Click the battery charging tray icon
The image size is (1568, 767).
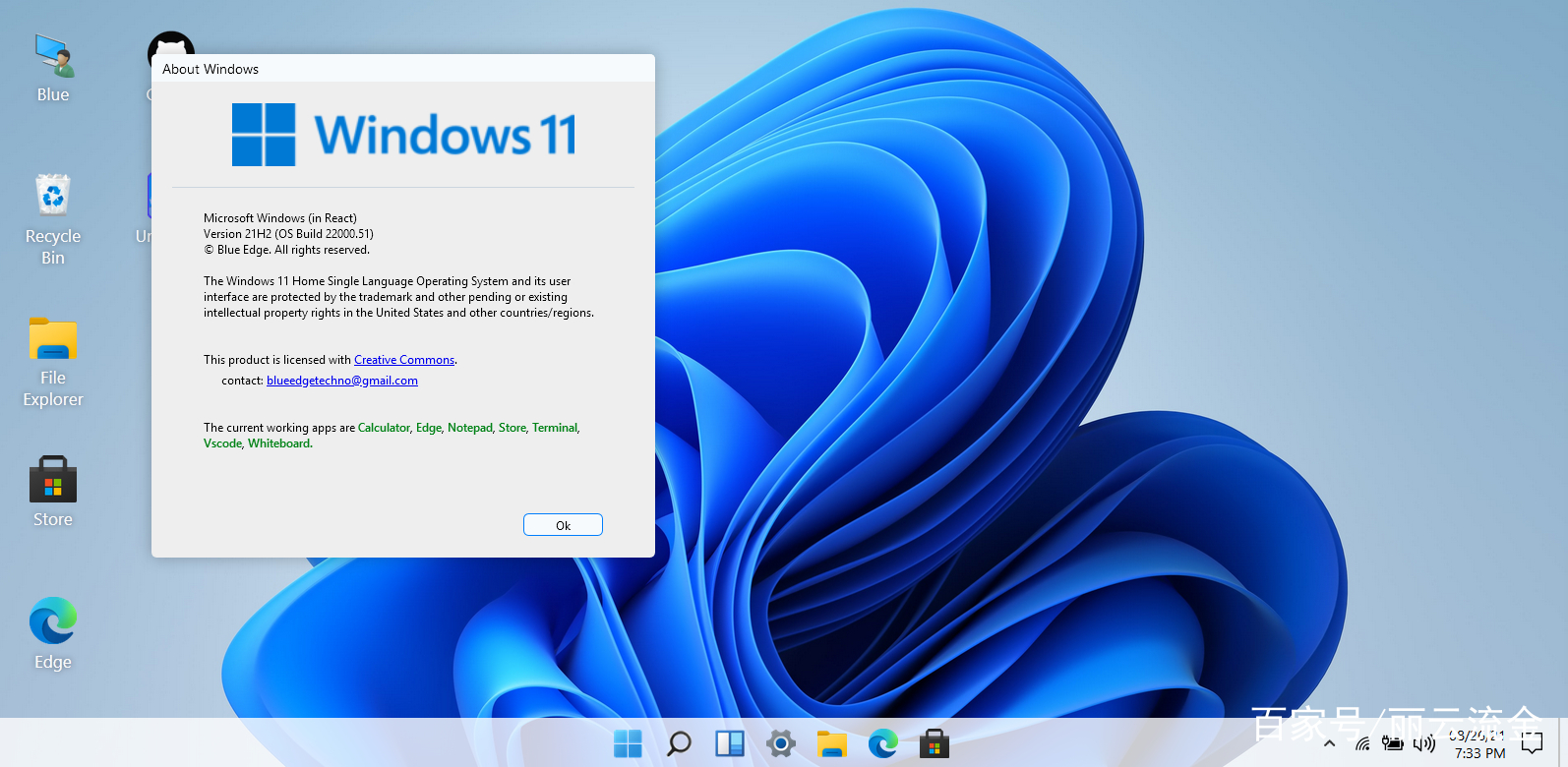(x=1393, y=743)
